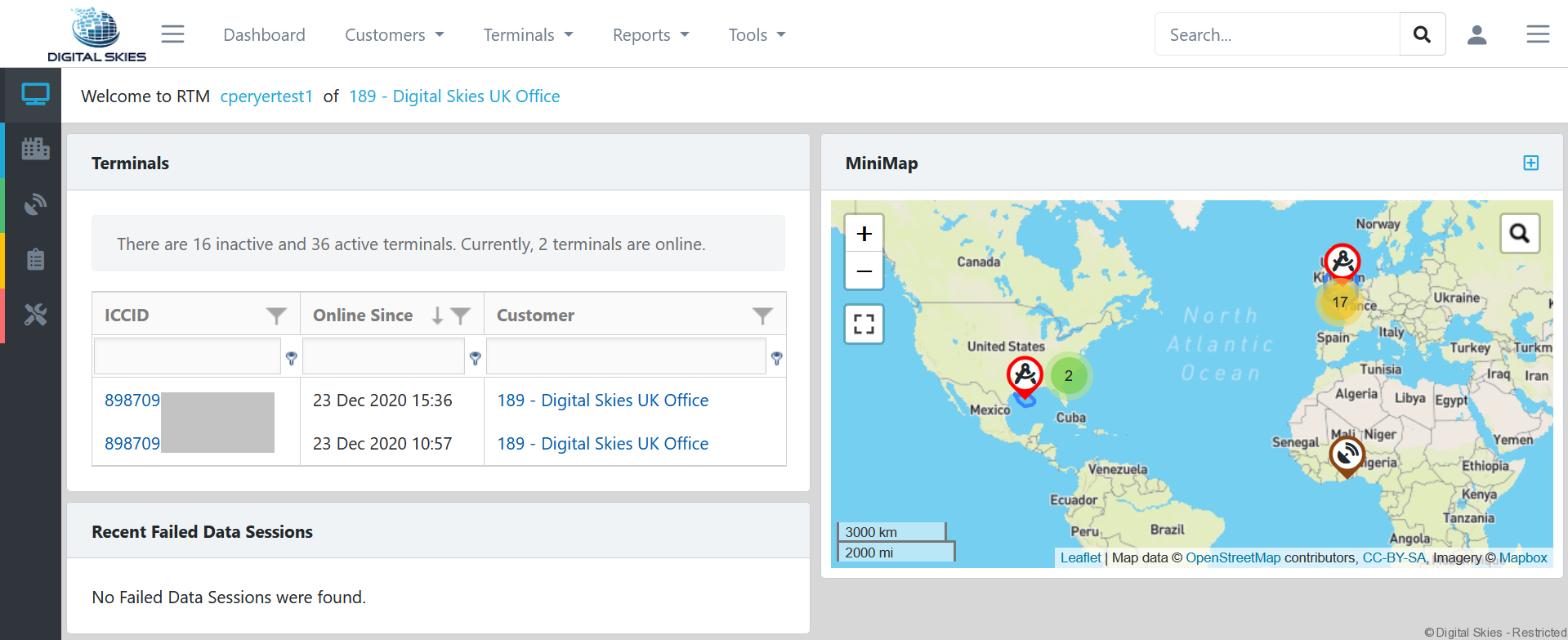The width and height of the screenshot is (1568, 640).
Task: Click the monitor icon in left sidebar
Action: (x=35, y=95)
